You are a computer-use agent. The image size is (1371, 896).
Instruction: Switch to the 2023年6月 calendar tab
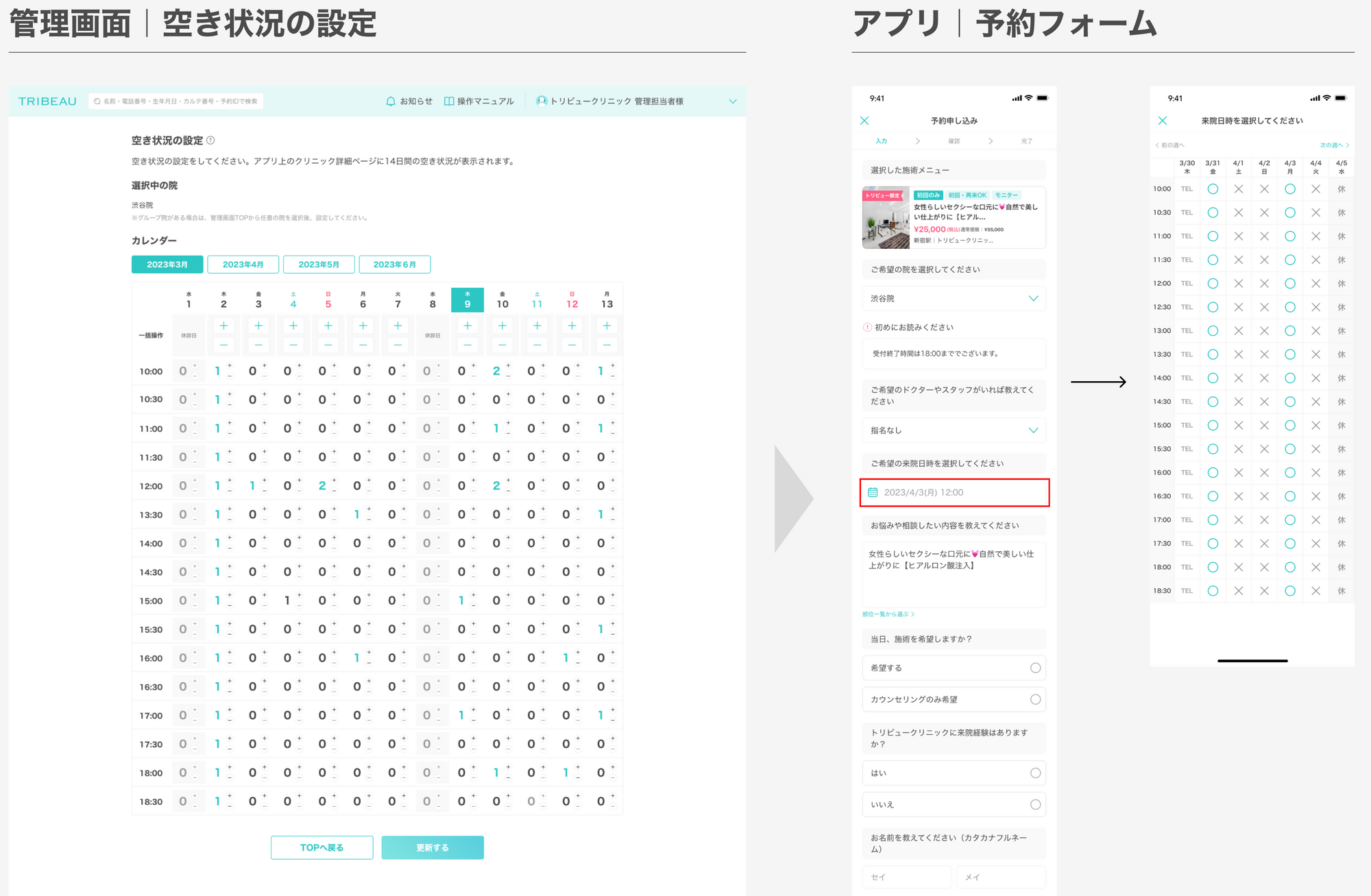point(394,265)
